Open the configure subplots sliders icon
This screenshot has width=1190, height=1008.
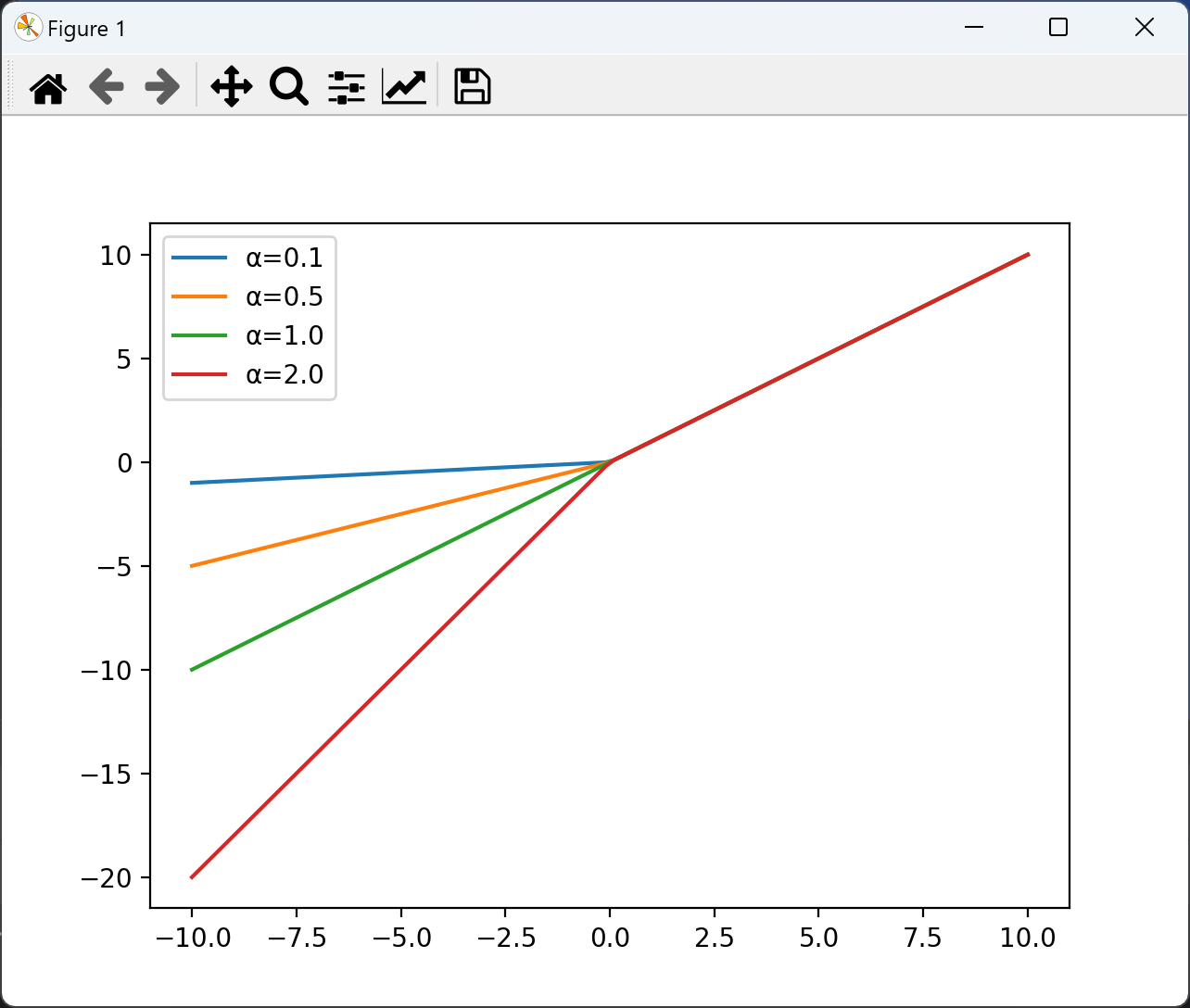(347, 87)
